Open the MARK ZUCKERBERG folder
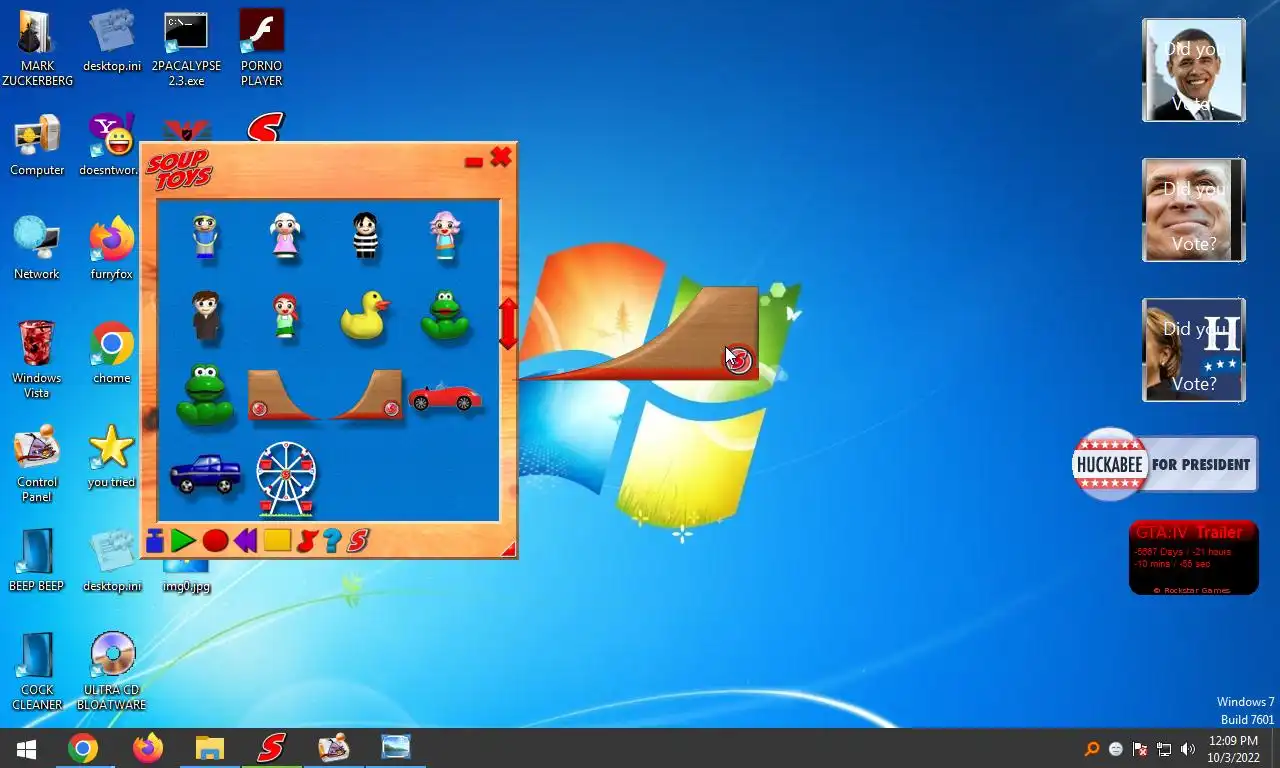The width and height of the screenshot is (1280, 768). 37,48
